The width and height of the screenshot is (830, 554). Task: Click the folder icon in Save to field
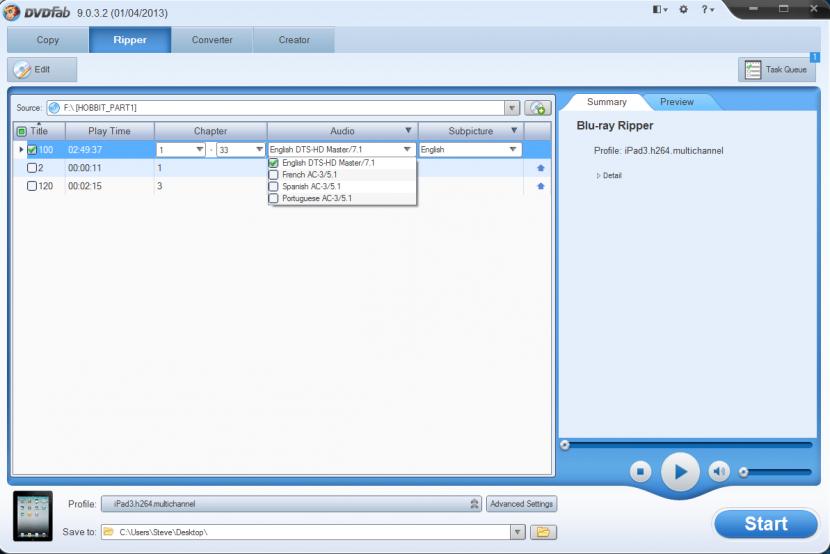109,532
